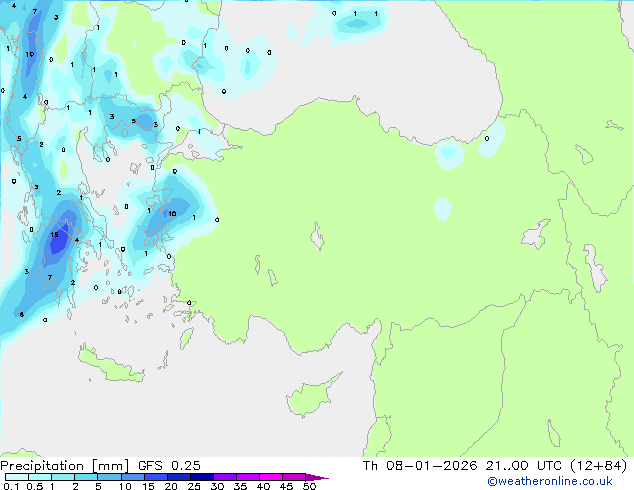
Task: Click the "35" legend scale label
Action: [240, 486]
